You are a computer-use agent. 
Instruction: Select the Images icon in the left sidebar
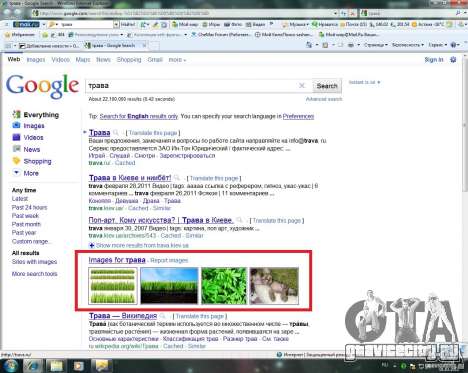pyautogui.click(x=16, y=125)
